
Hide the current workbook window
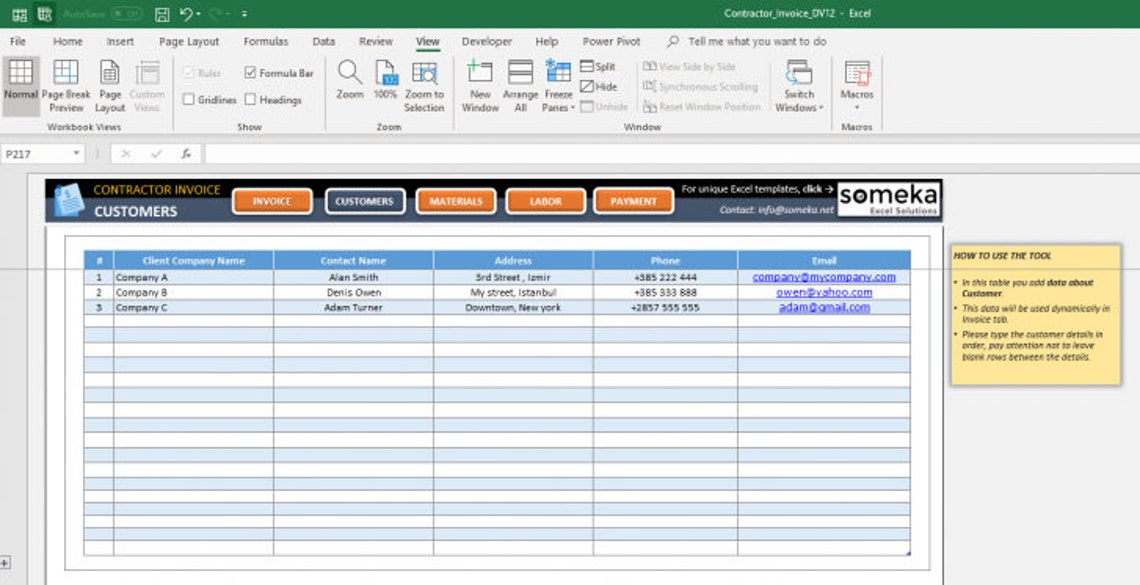pyautogui.click(x=595, y=86)
